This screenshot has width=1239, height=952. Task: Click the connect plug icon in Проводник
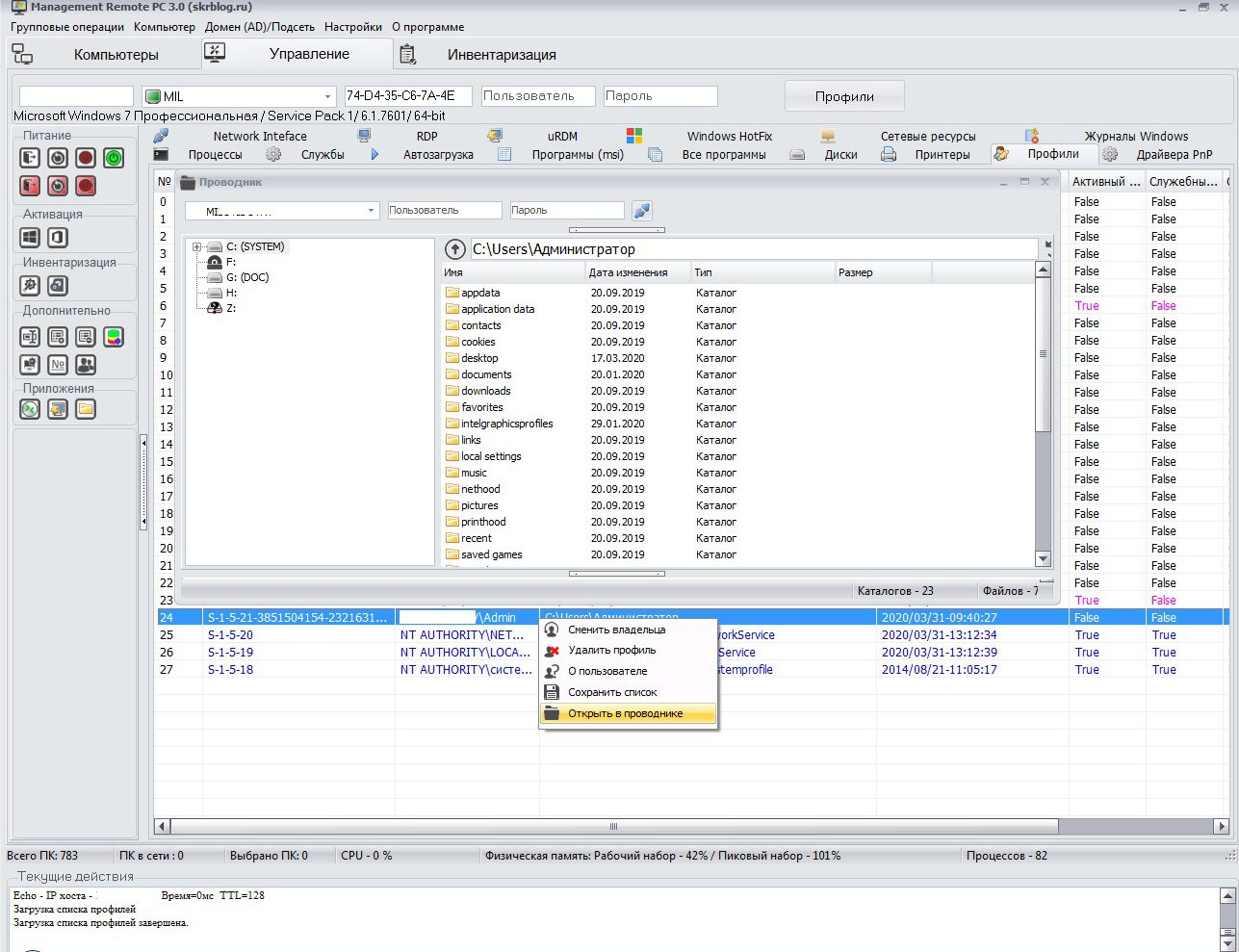click(642, 210)
